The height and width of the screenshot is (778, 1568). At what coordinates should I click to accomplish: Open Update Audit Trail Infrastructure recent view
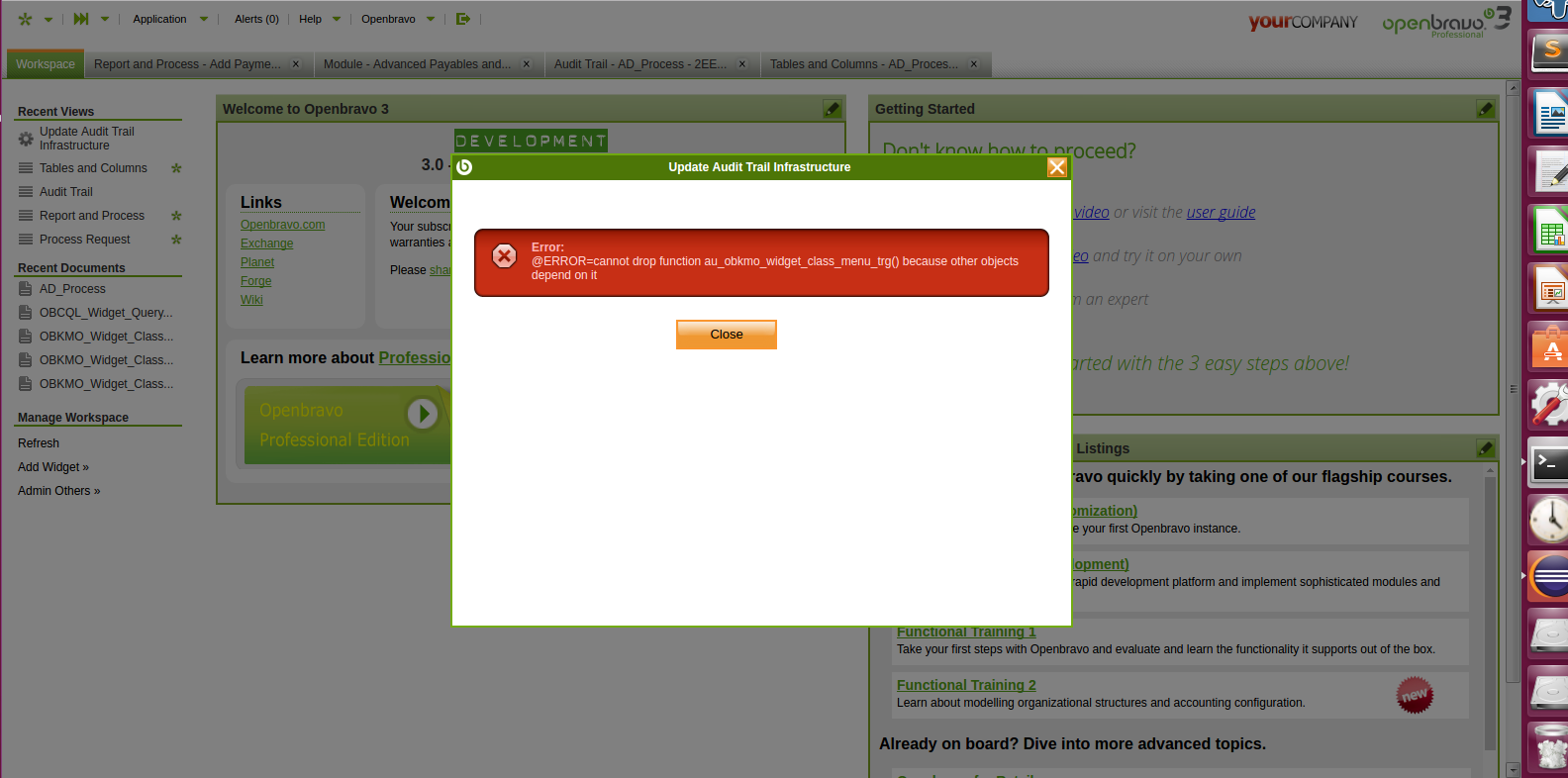[87, 139]
